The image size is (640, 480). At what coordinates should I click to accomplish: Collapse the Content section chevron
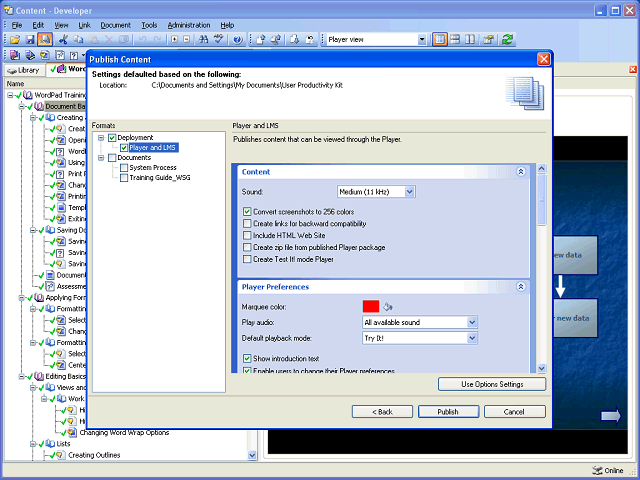[x=521, y=172]
